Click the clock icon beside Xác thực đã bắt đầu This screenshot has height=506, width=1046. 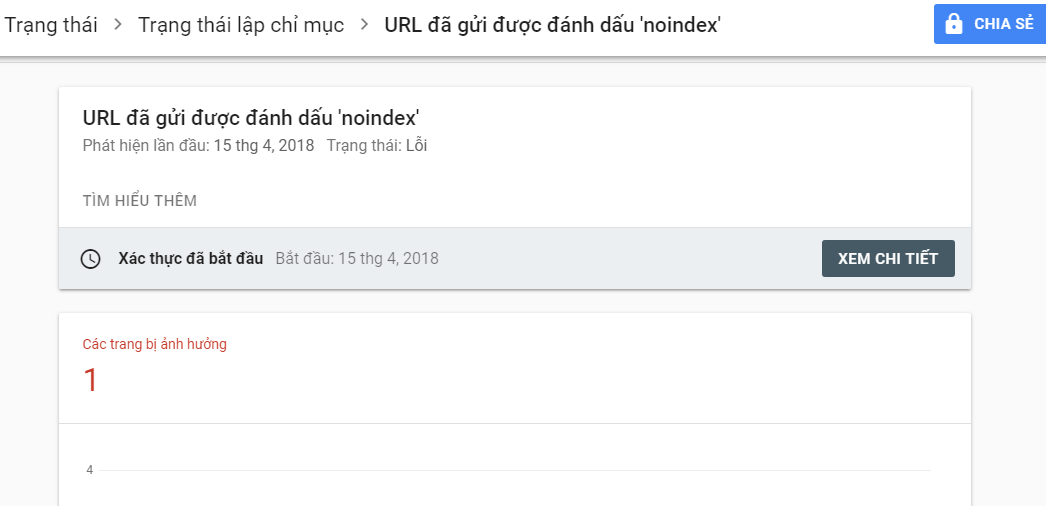pos(90,259)
